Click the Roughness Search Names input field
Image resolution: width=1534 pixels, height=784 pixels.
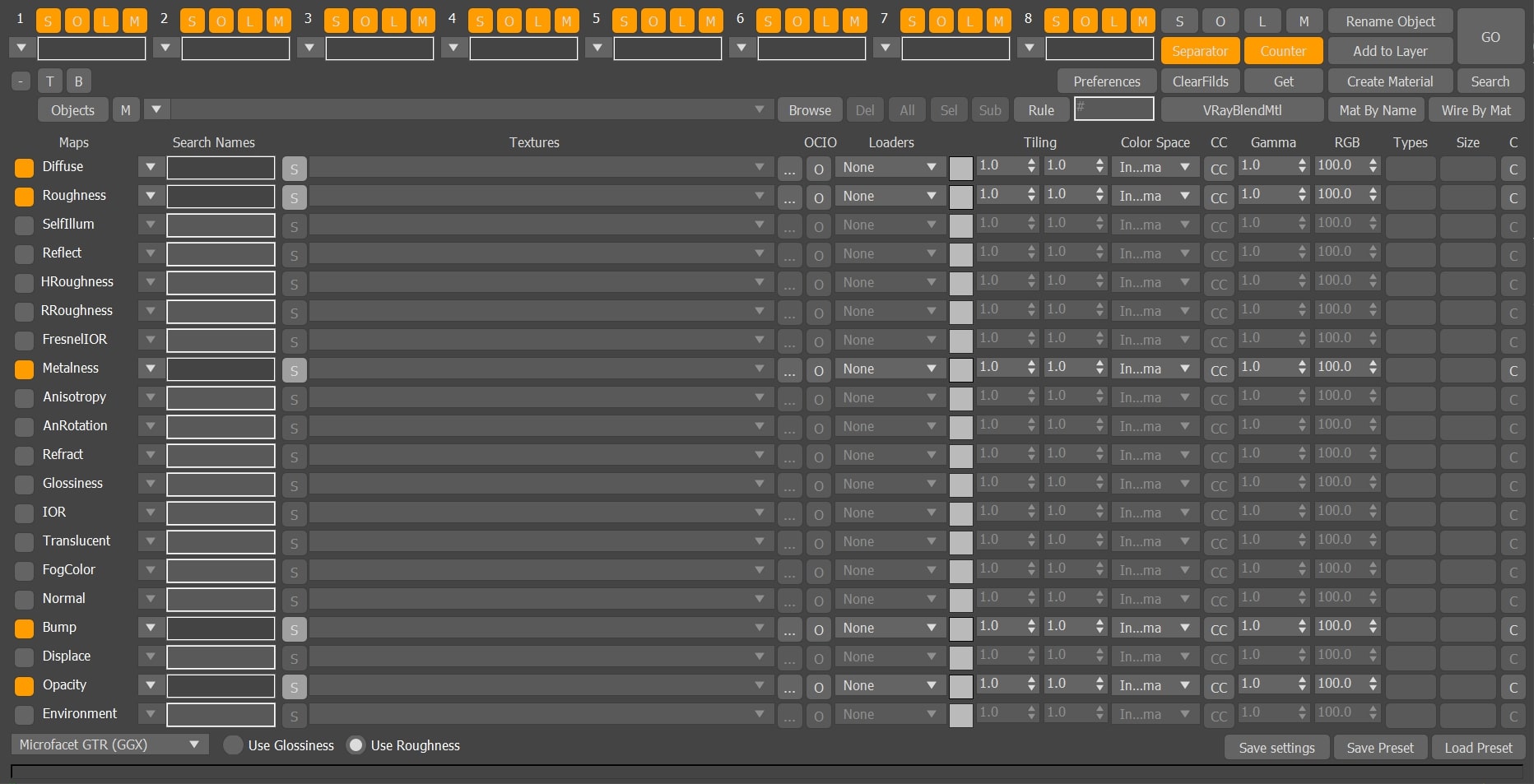coord(221,197)
